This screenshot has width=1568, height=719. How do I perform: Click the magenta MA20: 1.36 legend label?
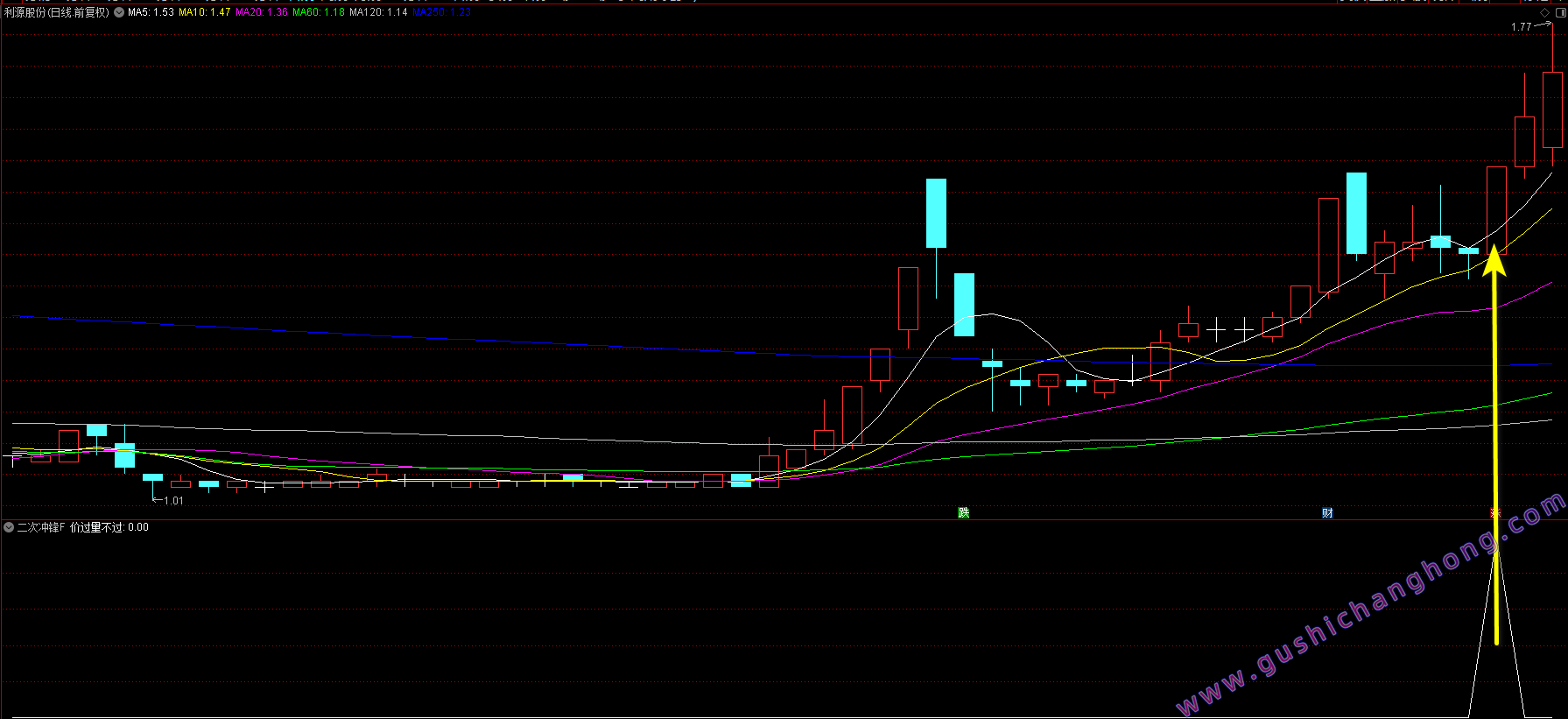[262, 12]
